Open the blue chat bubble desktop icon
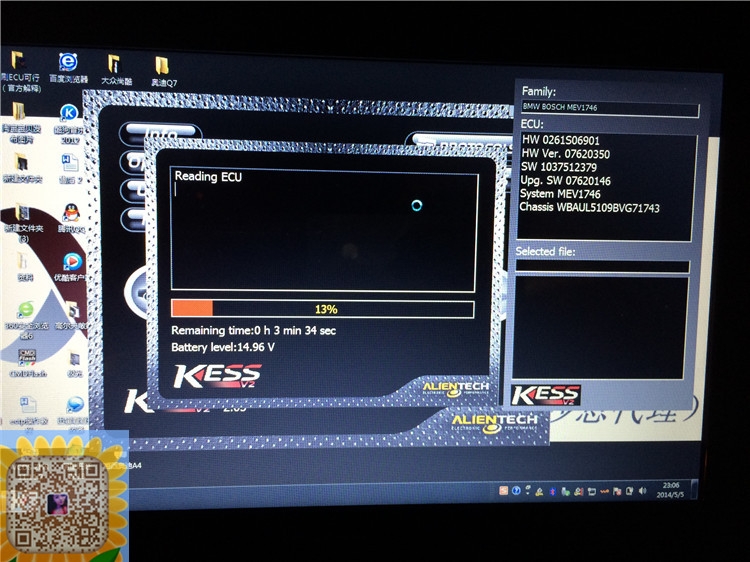Screen dimensions: 750x562 point(75,410)
